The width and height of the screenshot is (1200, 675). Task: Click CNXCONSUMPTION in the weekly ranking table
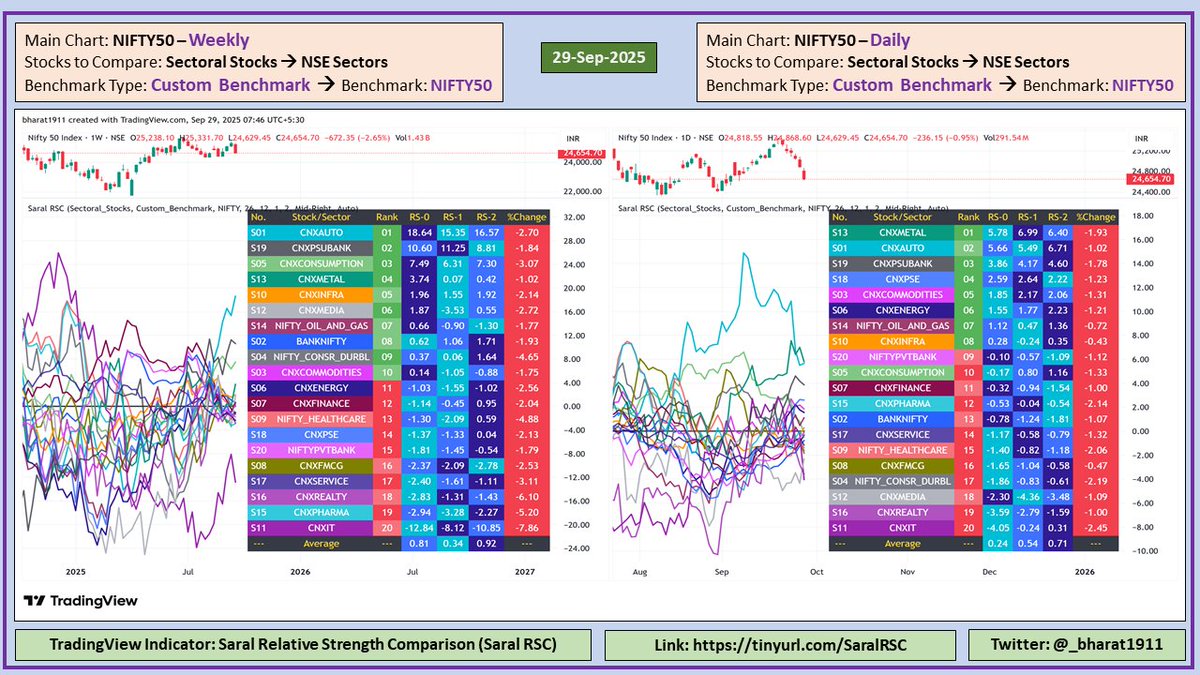click(322, 263)
